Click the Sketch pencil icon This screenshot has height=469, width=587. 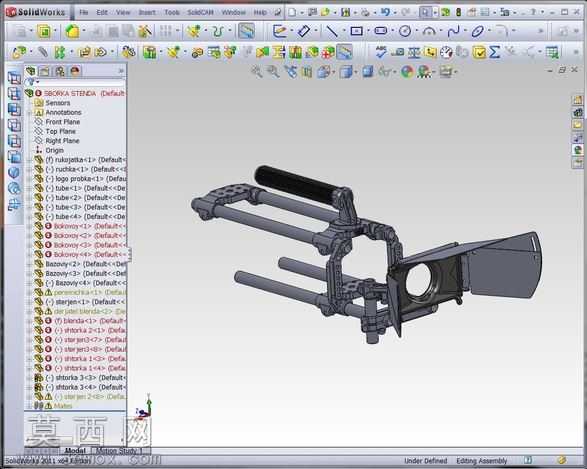(280, 31)
